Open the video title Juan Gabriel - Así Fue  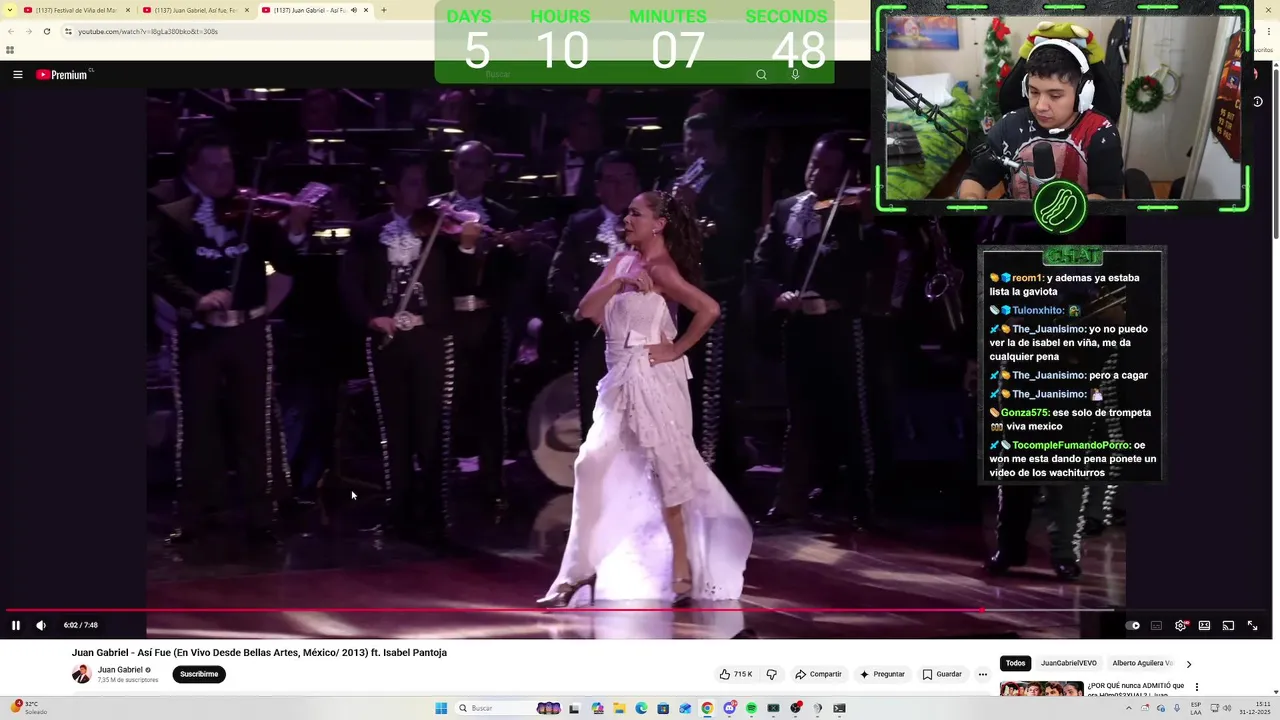click(259, 653)
